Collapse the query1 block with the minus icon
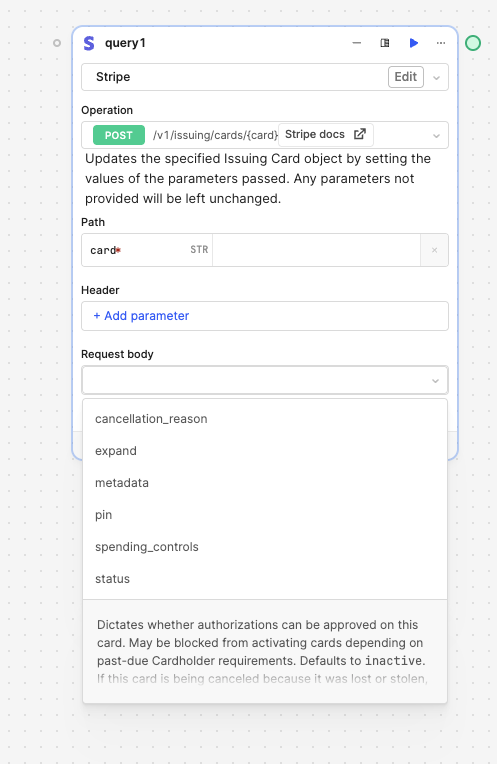Viewport: 497px width, 764px height. tap(357, 43)
